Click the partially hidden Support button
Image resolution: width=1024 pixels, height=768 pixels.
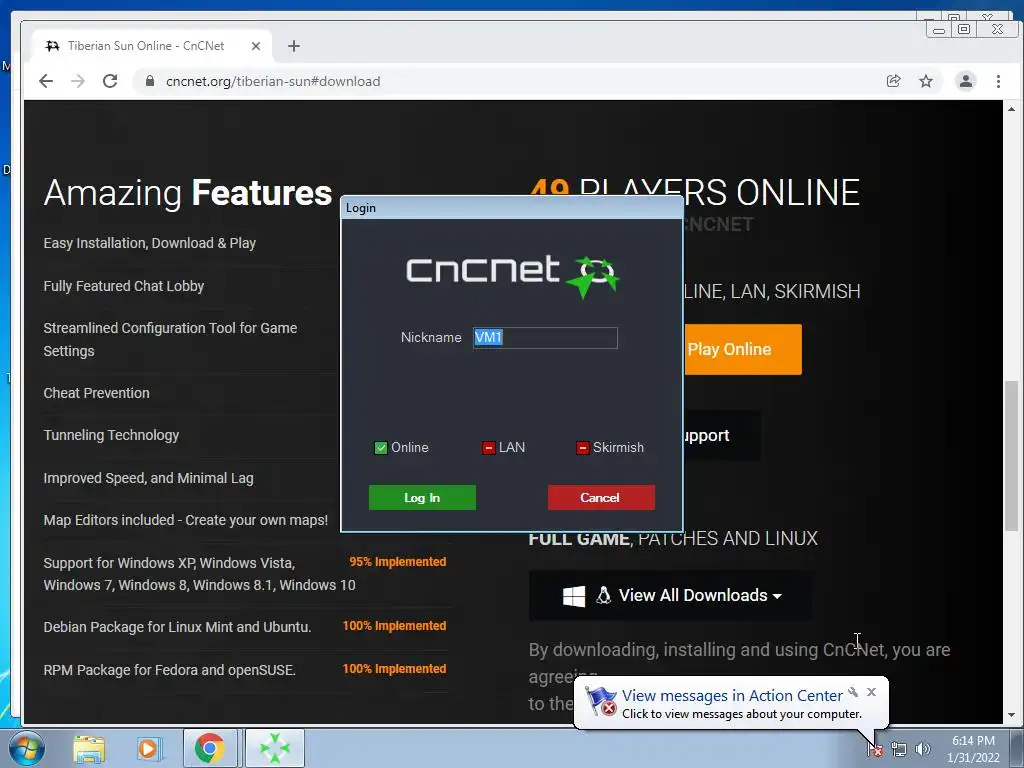point(722,436)
